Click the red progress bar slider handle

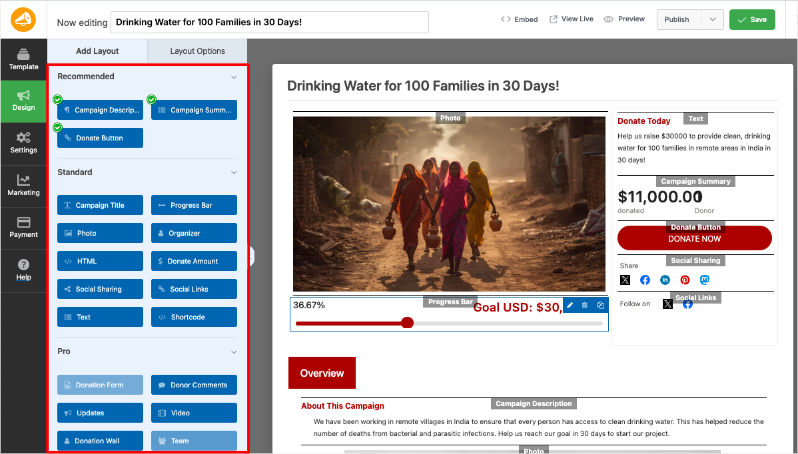[x=407, y=322]
